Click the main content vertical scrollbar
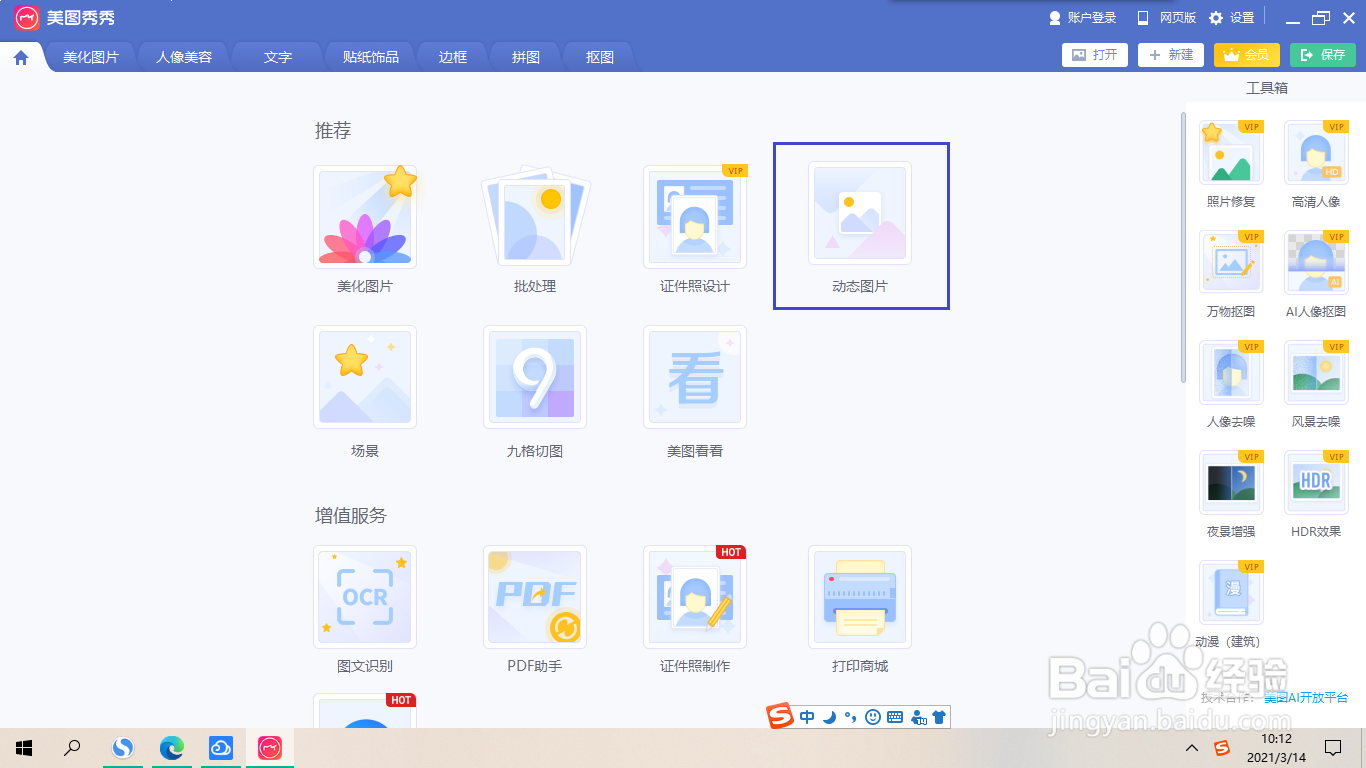The width and height of the screenshot is (1366, 768). (x=1183, y=247)
